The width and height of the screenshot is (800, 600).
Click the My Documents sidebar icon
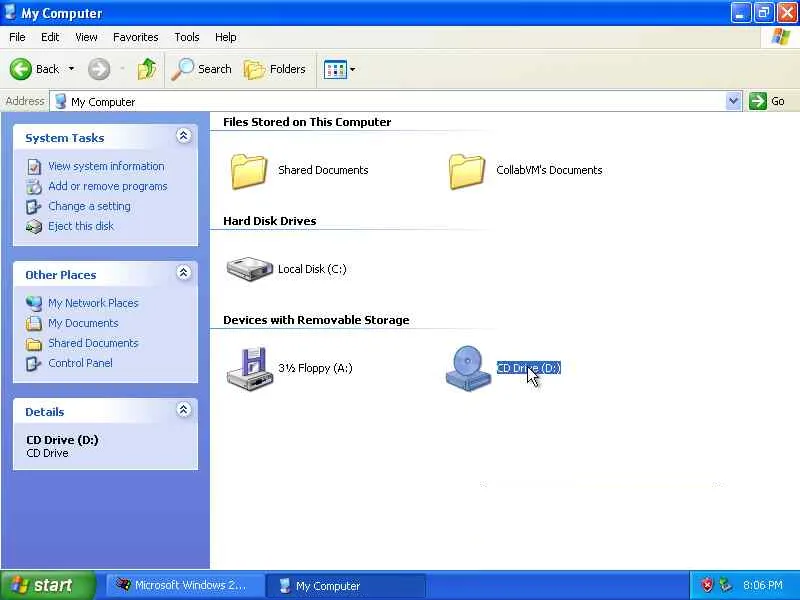pyautogui.click(x=34, y=323)
